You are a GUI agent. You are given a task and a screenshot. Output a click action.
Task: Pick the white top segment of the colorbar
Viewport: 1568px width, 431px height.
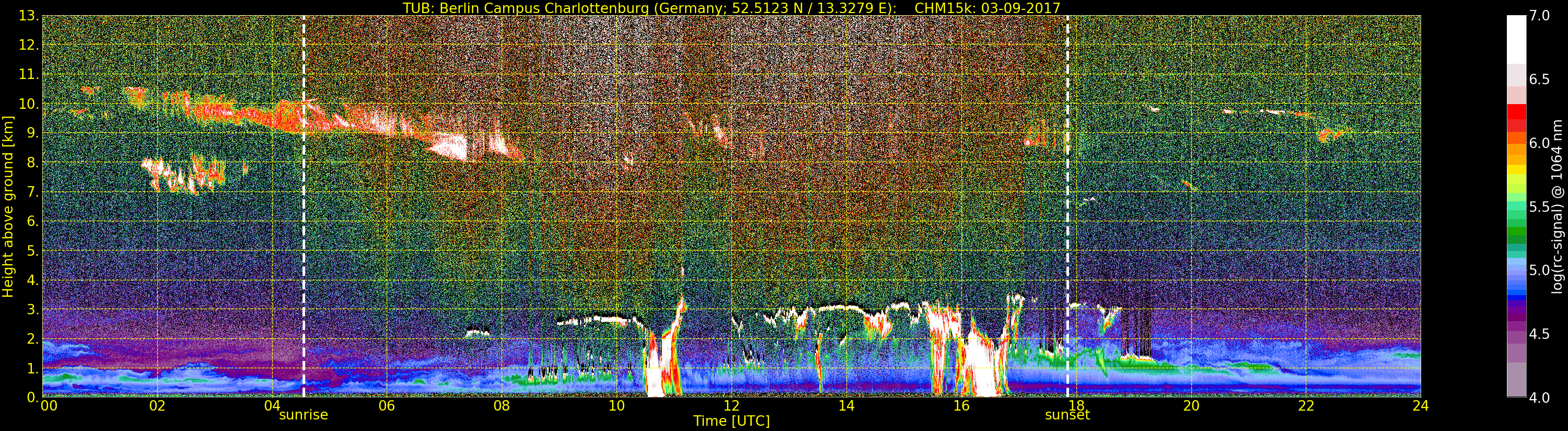(1516, 40)
